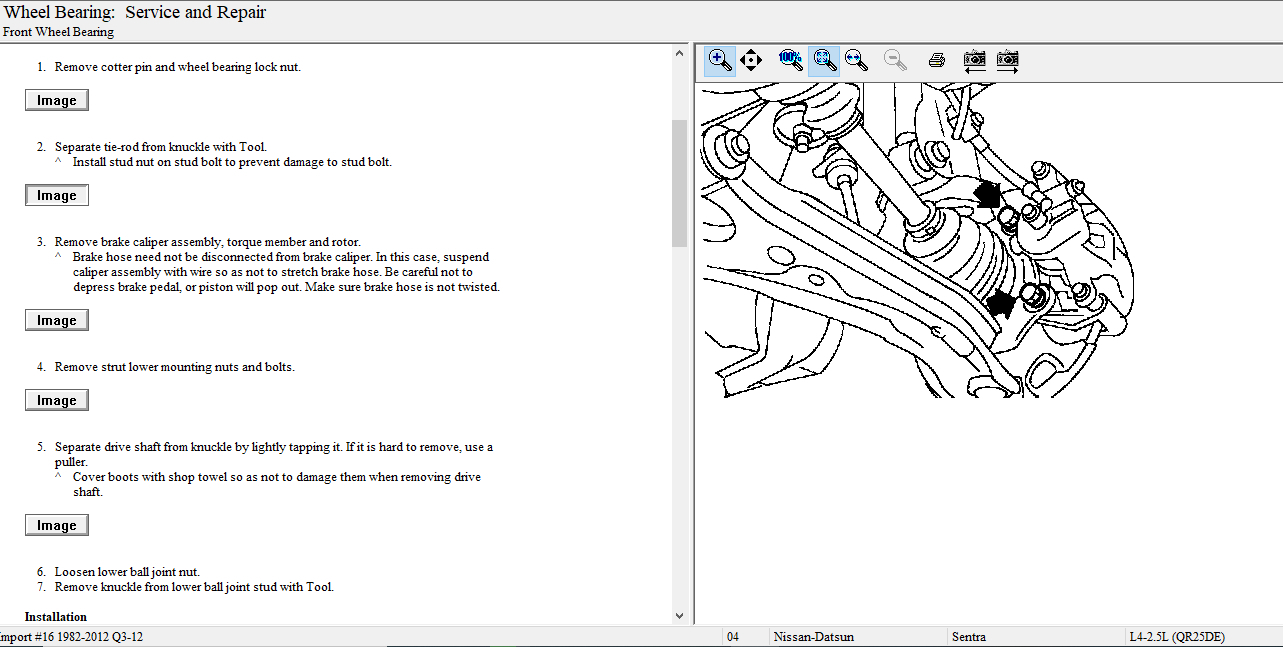Open Image for brake caliper step
The image size is (1283, 647).
57,320
